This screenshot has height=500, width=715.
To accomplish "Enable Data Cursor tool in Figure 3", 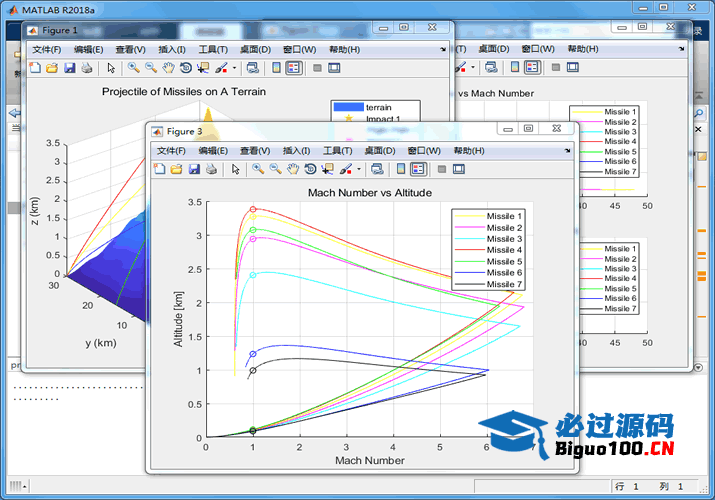I will [x=327, y=169].
